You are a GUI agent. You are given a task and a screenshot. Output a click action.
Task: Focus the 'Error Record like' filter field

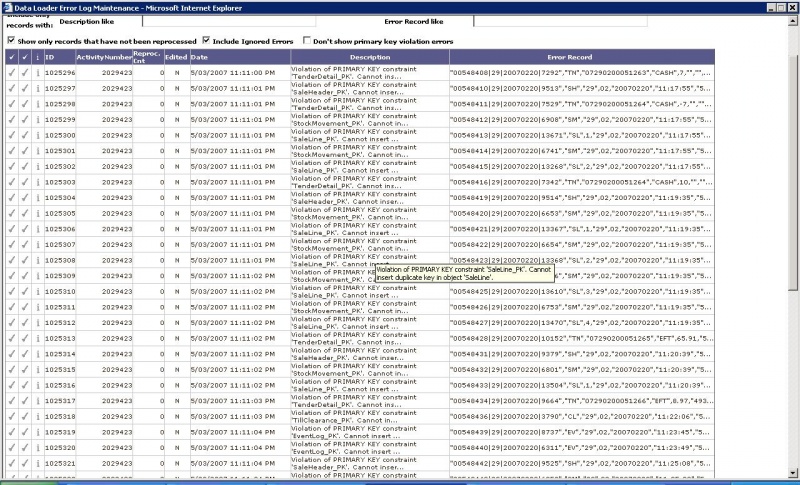tap(561, 21)
